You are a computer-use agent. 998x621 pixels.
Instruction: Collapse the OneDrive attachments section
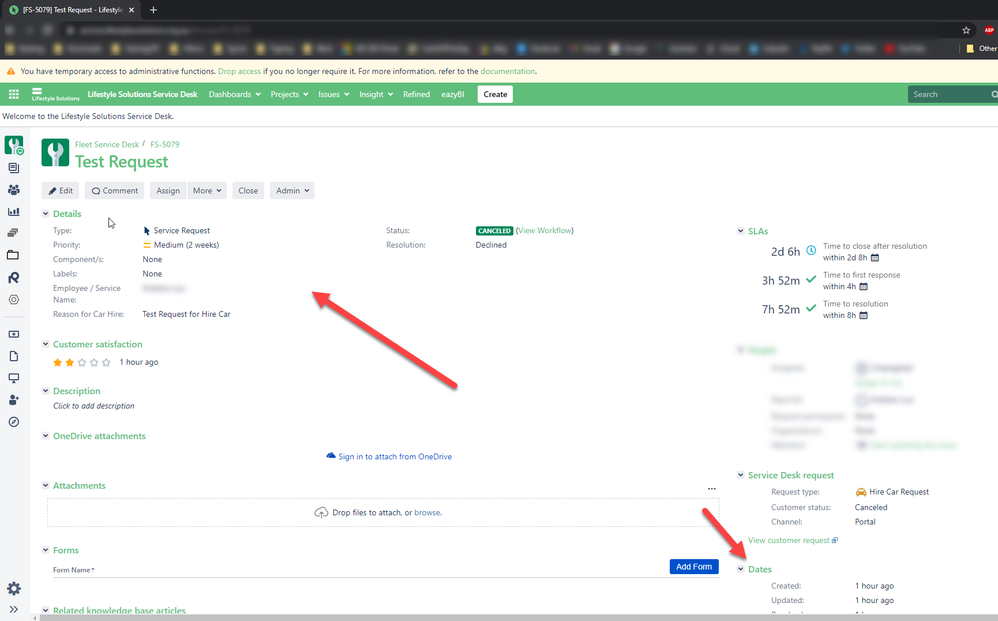(45, 436)
